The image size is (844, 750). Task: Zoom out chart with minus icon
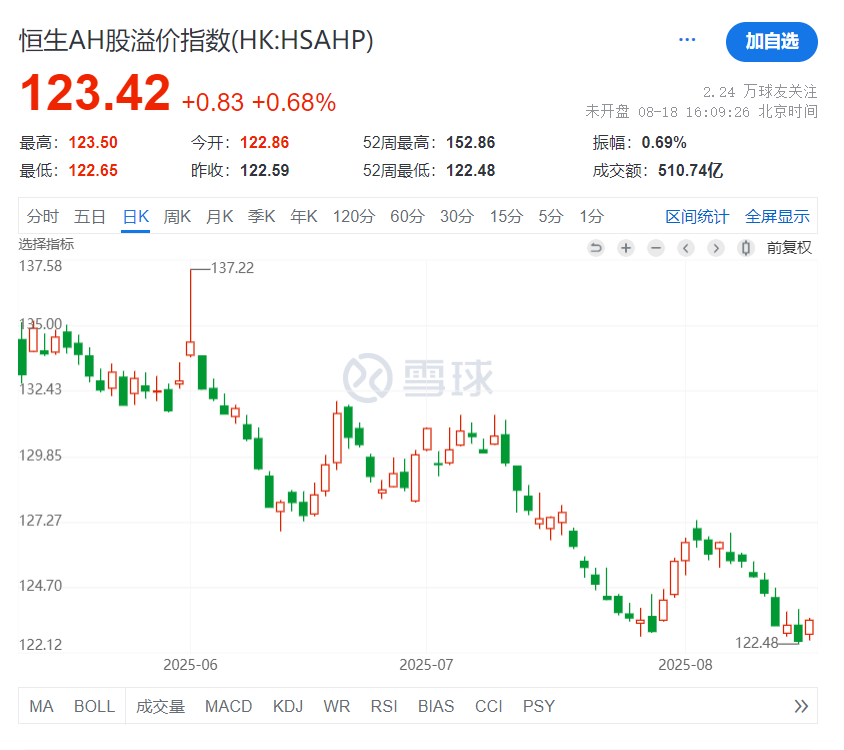pos(656,248)
